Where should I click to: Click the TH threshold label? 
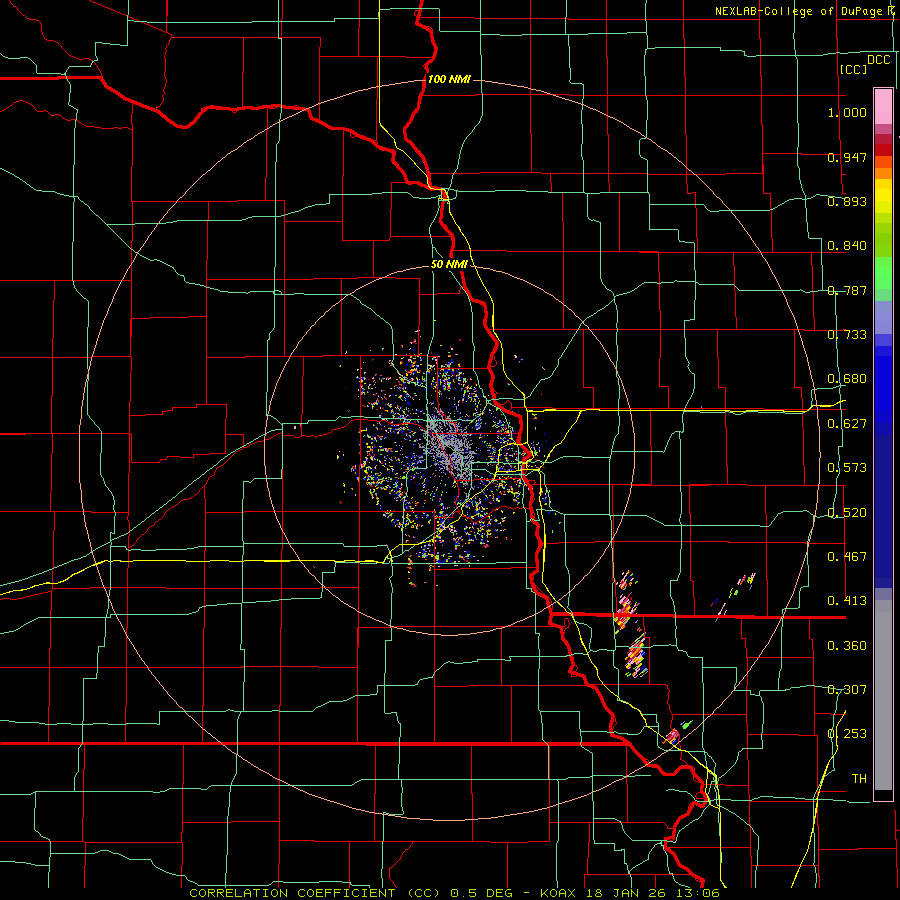tap(859, 779)
